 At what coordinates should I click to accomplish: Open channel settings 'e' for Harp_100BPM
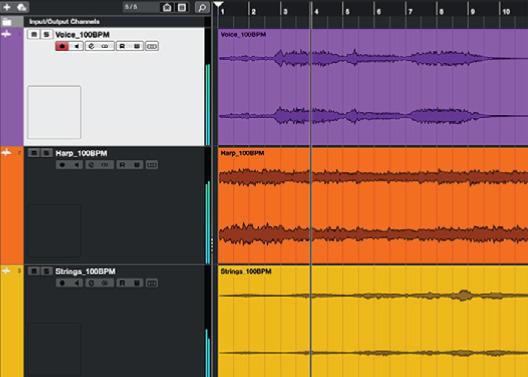(92, 165)
